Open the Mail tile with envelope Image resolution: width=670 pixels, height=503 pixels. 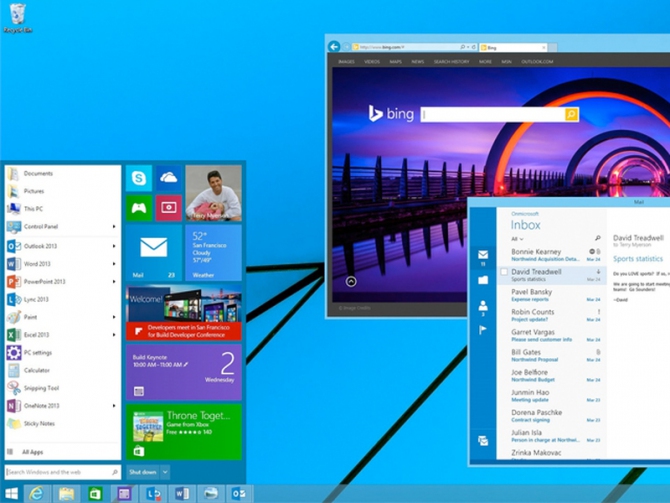click(x=154, y=253)
